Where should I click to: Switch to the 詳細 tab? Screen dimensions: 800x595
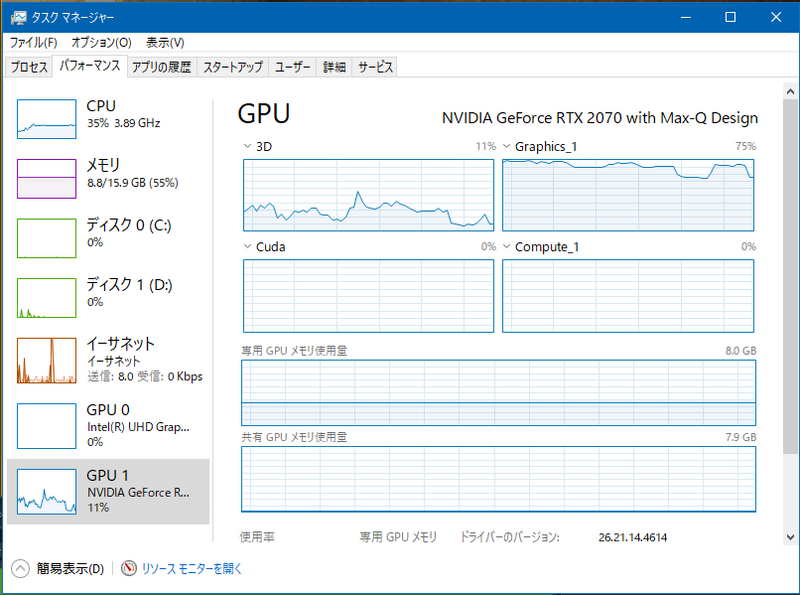pos(334,67)
